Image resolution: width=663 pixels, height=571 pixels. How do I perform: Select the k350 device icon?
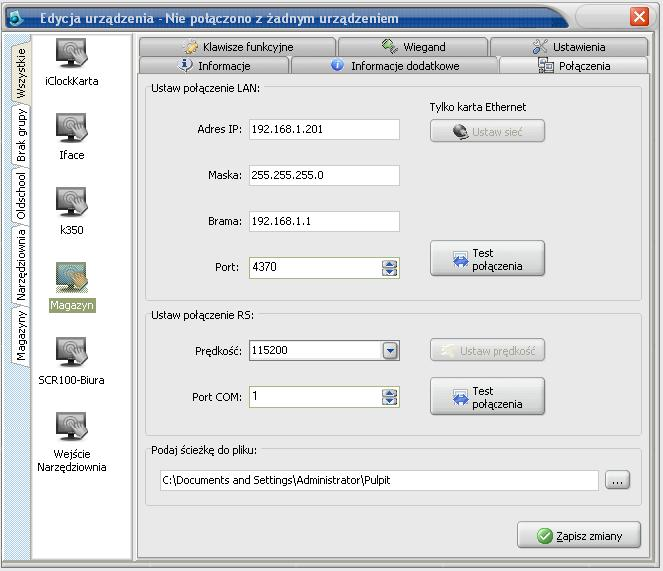pos(71,211)
